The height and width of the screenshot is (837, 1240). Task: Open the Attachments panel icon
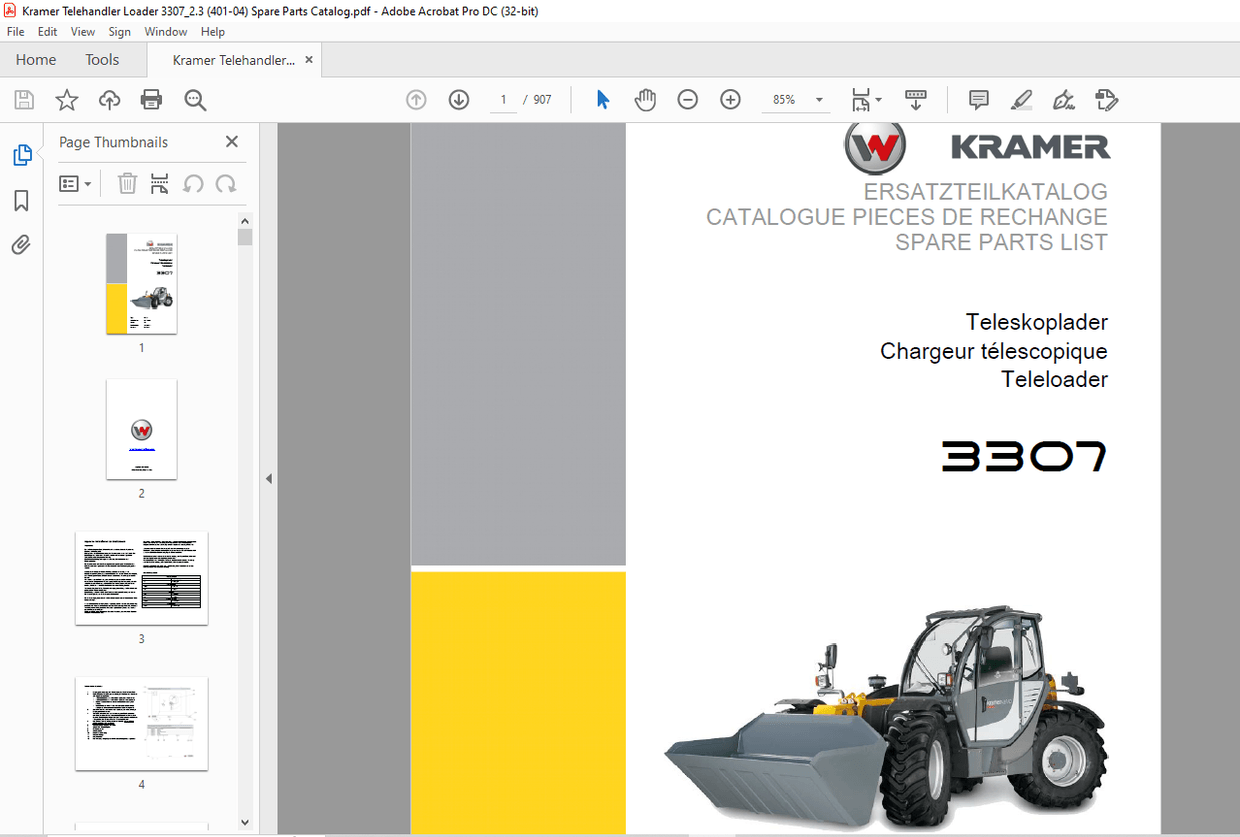22,244
